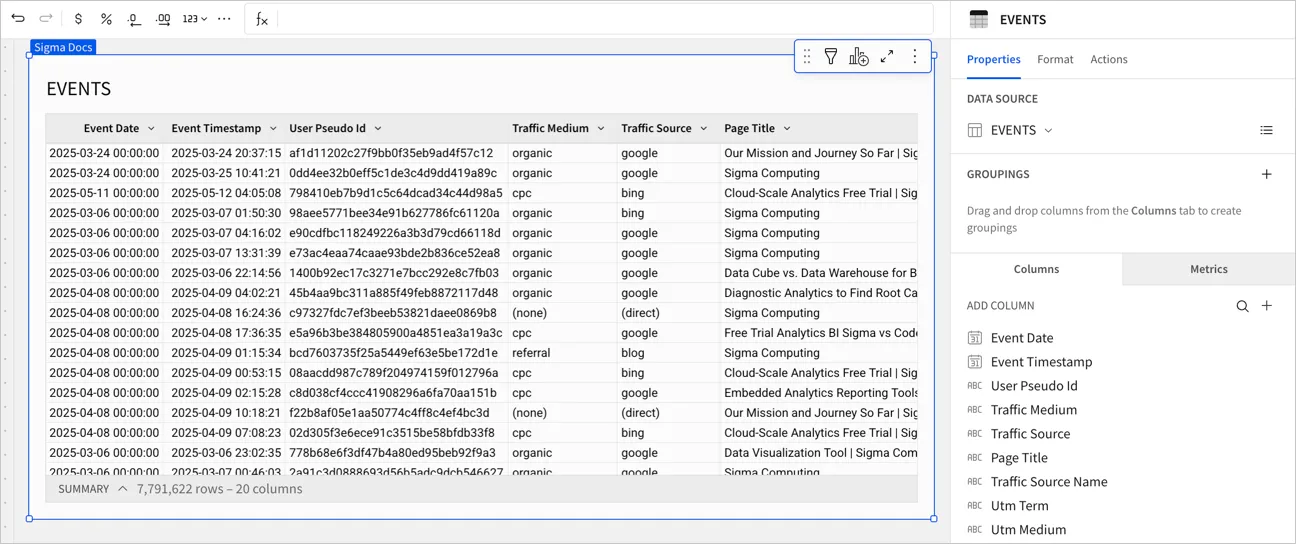
Task: Apply percent format icon
Action: click(x=106, y=19)
